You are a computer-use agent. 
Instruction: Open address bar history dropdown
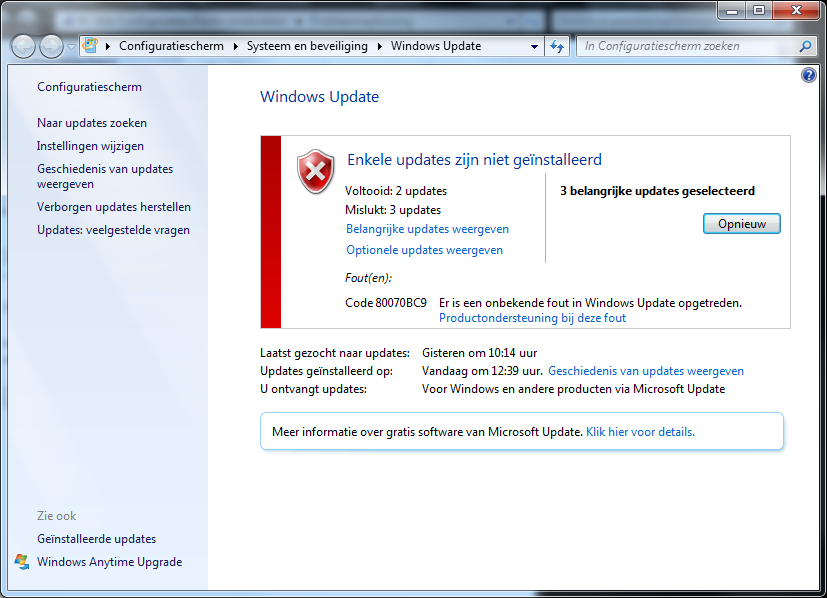[534, 46]
